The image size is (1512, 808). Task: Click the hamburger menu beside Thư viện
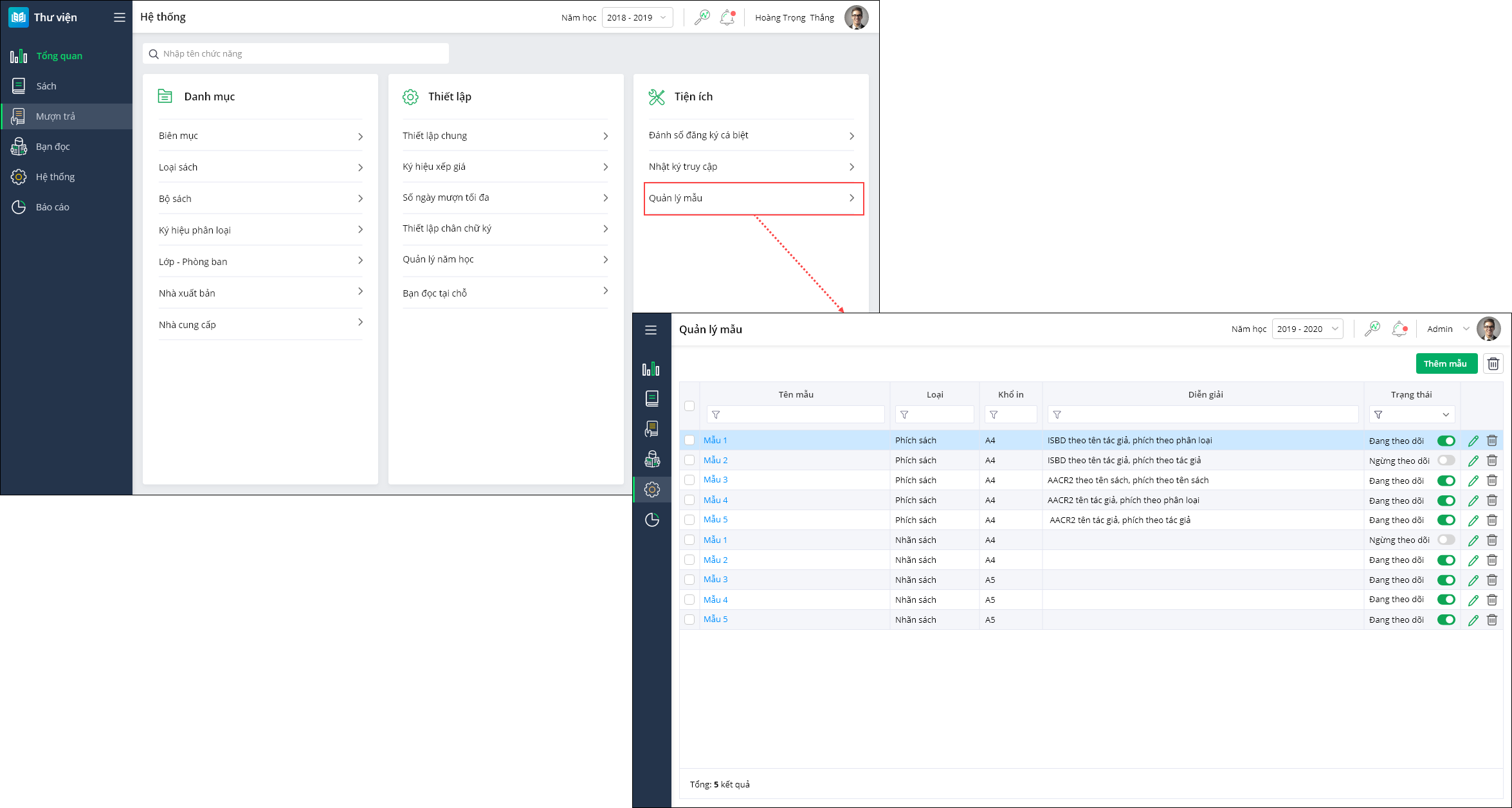pyautogui.click(x=119, y=17)
